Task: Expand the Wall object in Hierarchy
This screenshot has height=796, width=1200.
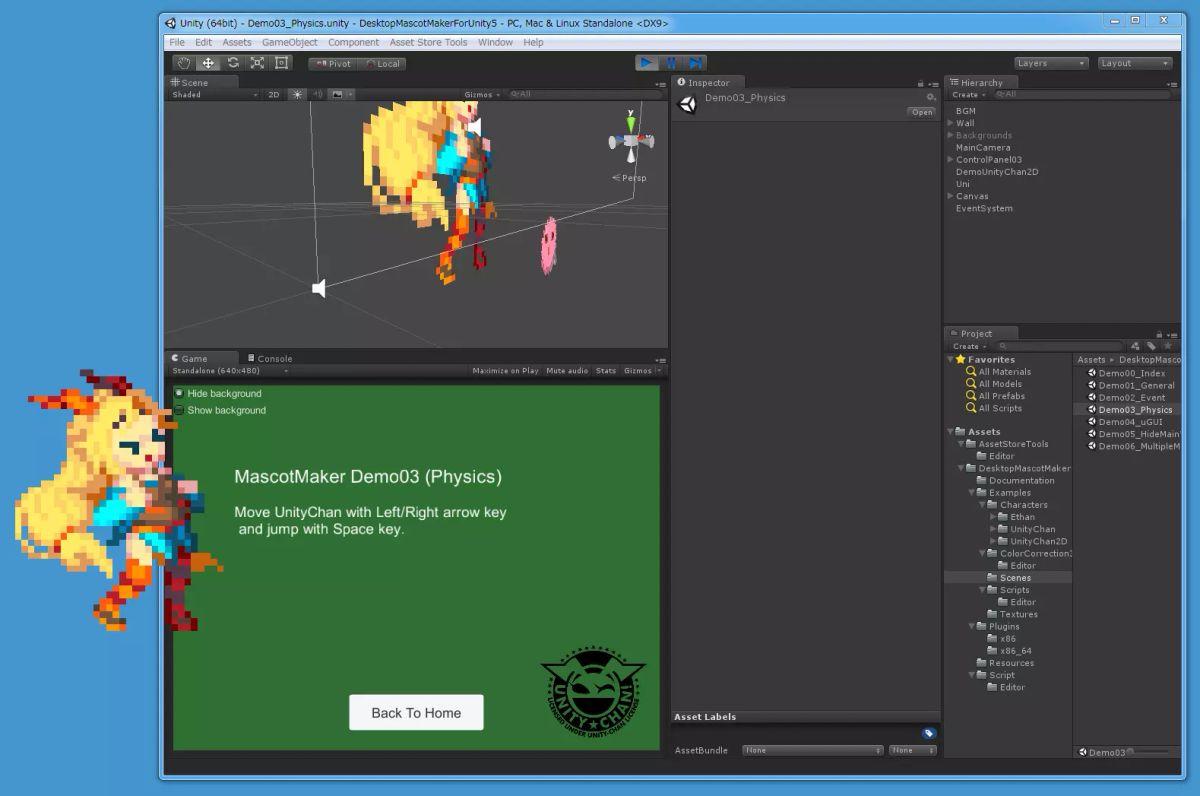Action: (x=951, y=123)
